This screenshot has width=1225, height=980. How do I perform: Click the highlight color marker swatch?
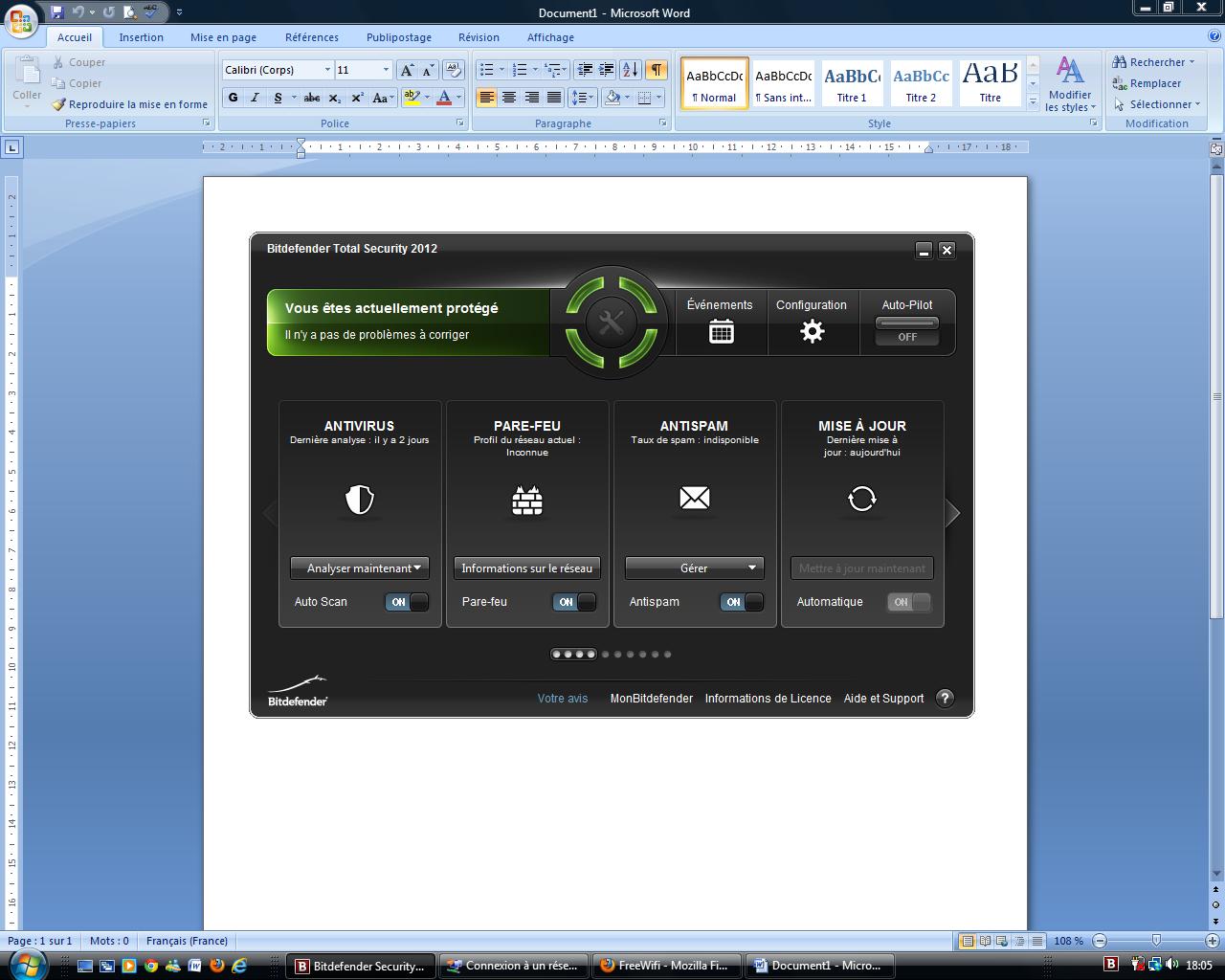click(412, 98)
